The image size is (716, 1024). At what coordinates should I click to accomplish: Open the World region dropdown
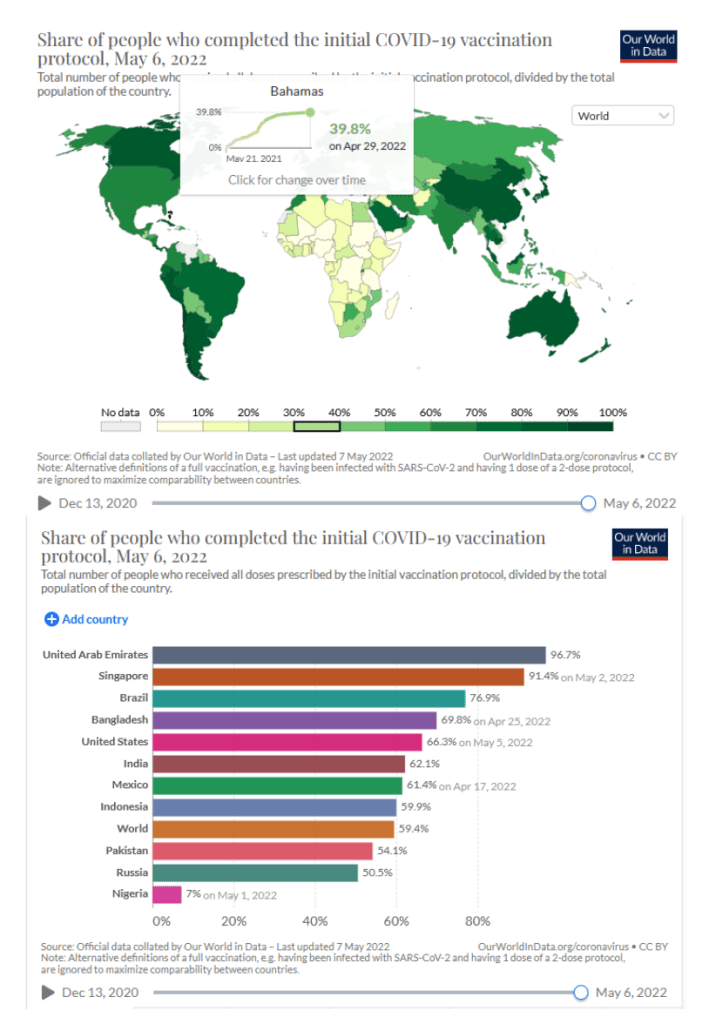point(623,116)
